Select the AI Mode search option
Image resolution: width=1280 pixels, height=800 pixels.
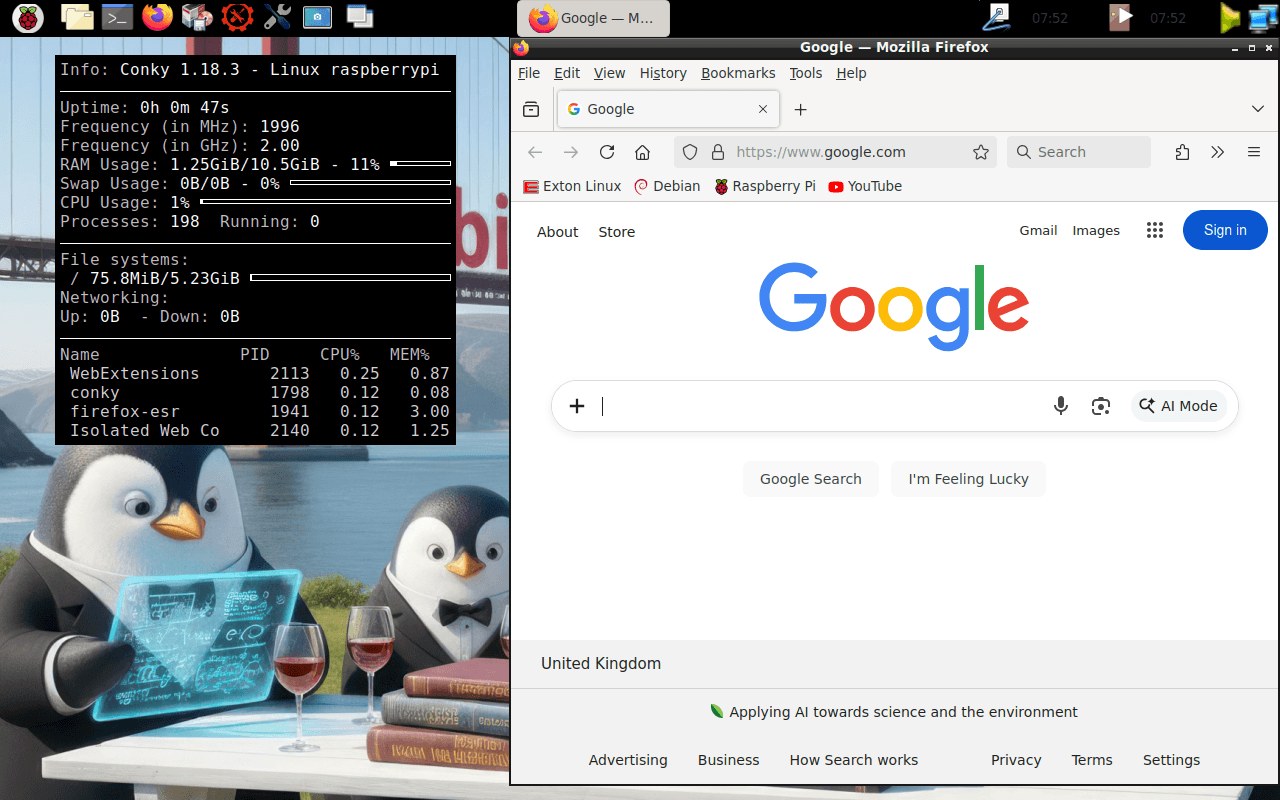(x=1179, y=406)
